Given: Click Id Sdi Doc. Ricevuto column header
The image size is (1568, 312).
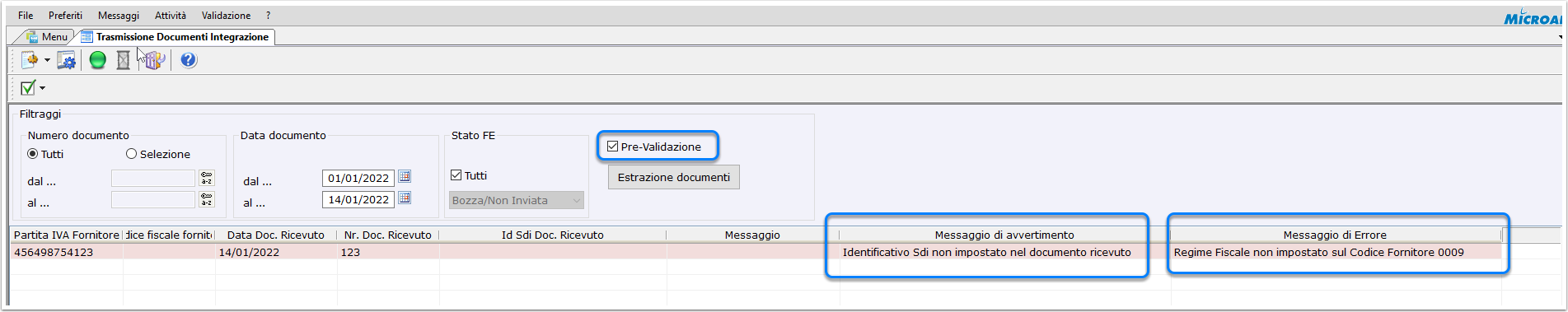Looking at the screenshot, I should (x=553, y=235).
